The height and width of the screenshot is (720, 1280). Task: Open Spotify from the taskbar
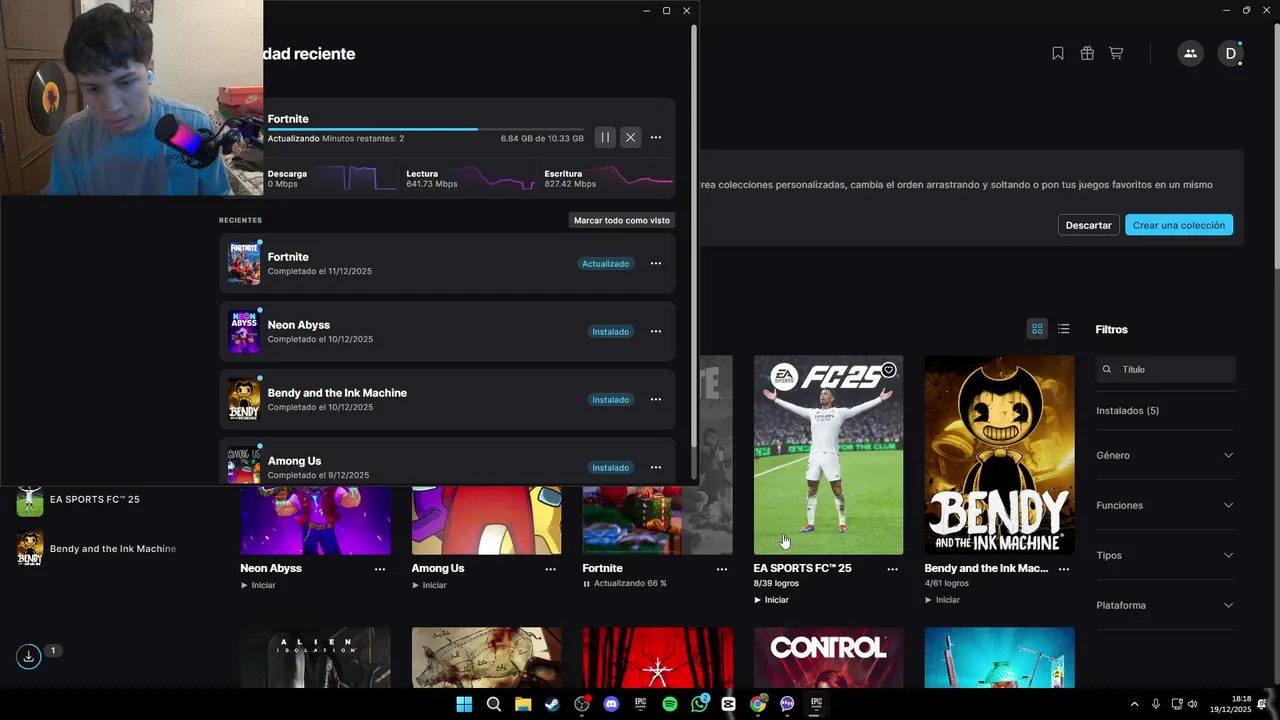670,704
